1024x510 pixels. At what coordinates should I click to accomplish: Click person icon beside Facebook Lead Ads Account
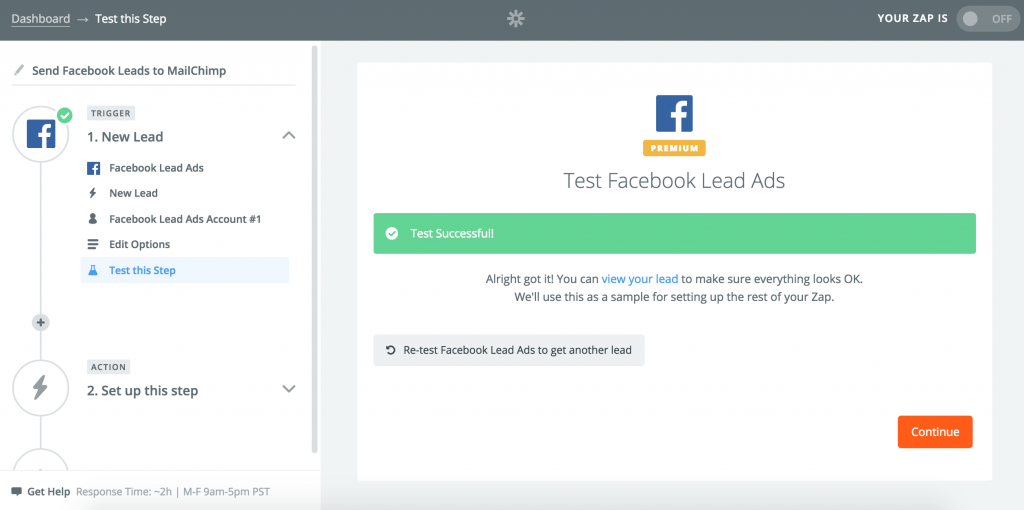coord(93,219)
